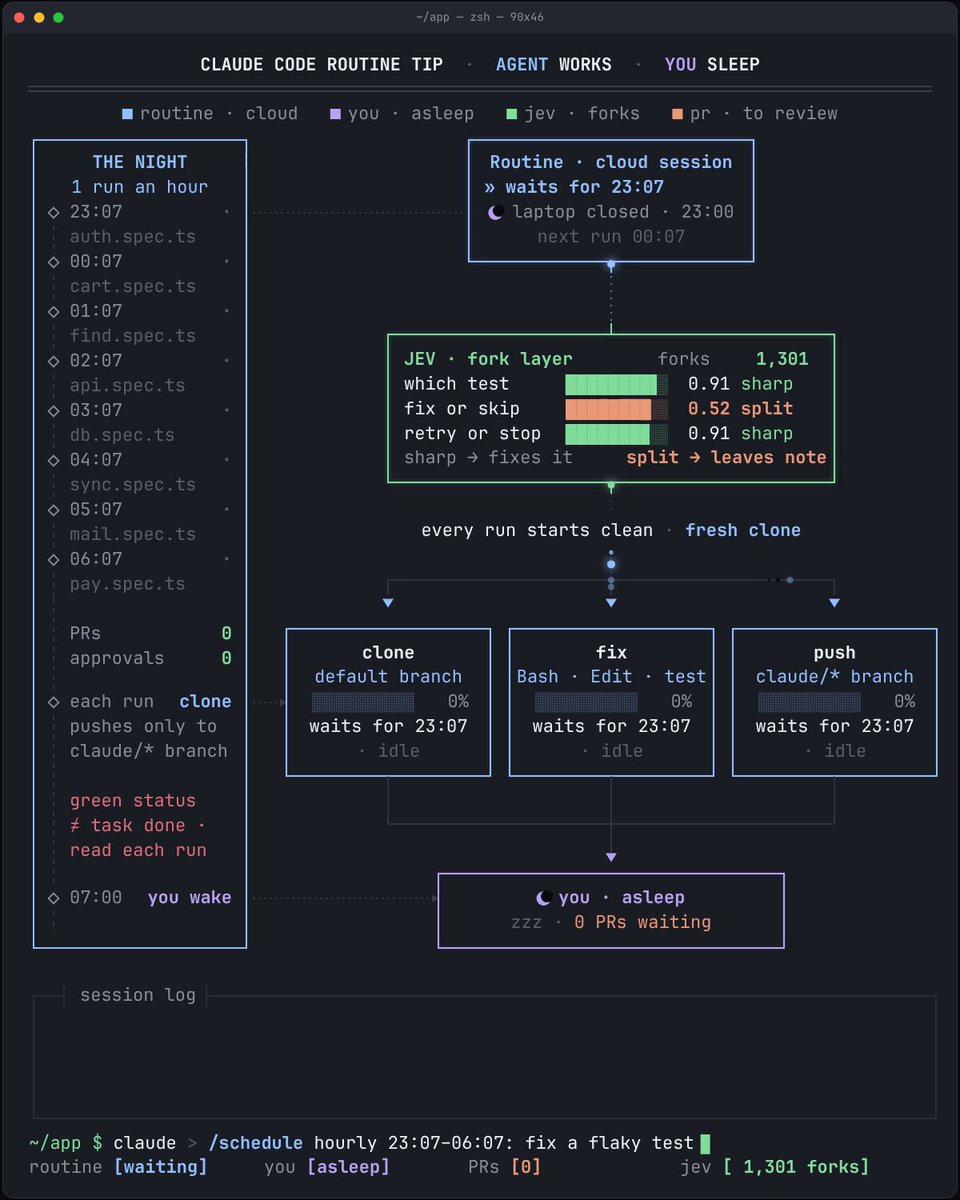Click the 0 PRs waiting text
Screen dimensions: 960x1200
click(x=642, y=922)
